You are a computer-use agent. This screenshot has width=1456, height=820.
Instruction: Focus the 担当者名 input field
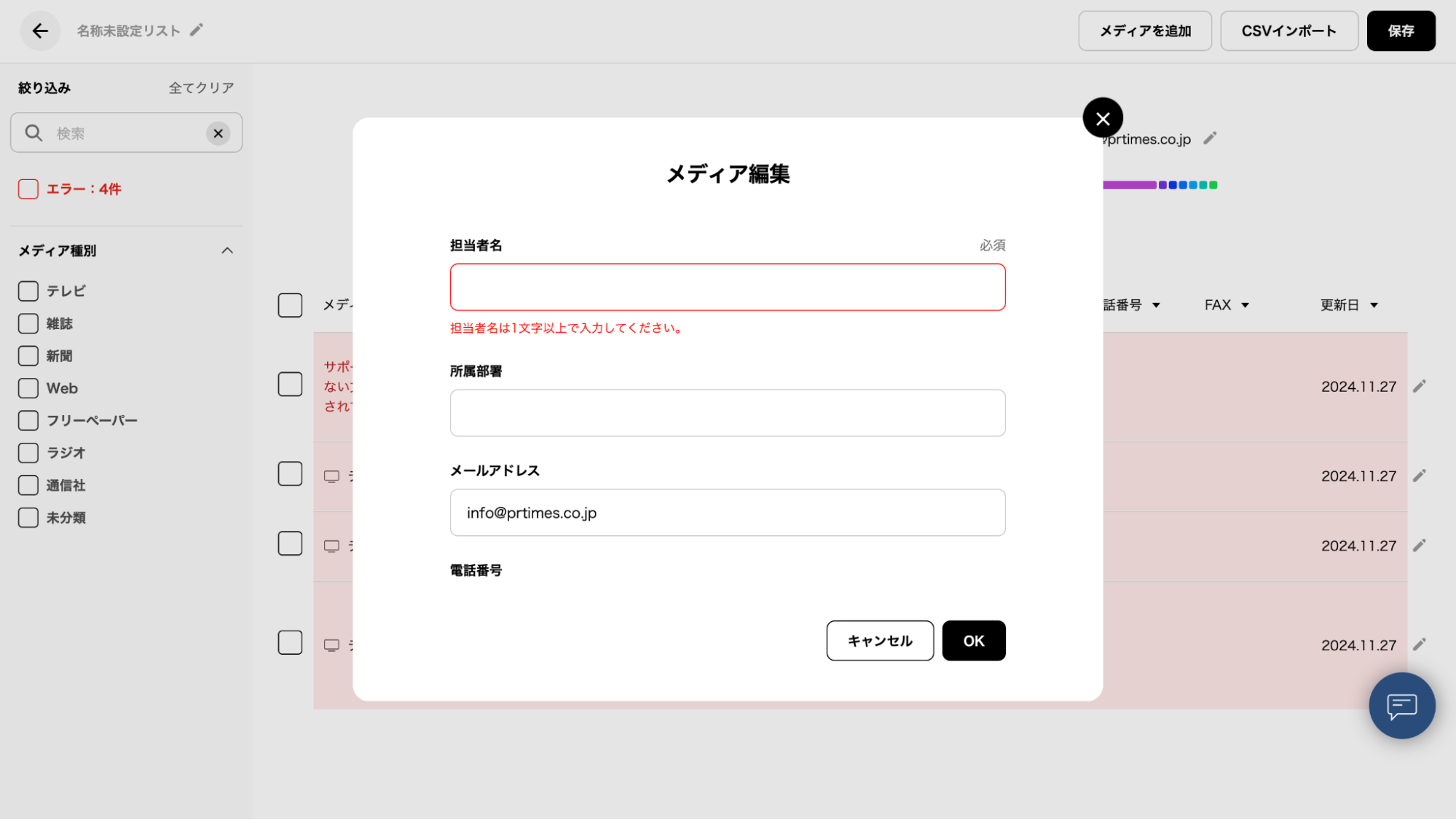coord(727,287)
